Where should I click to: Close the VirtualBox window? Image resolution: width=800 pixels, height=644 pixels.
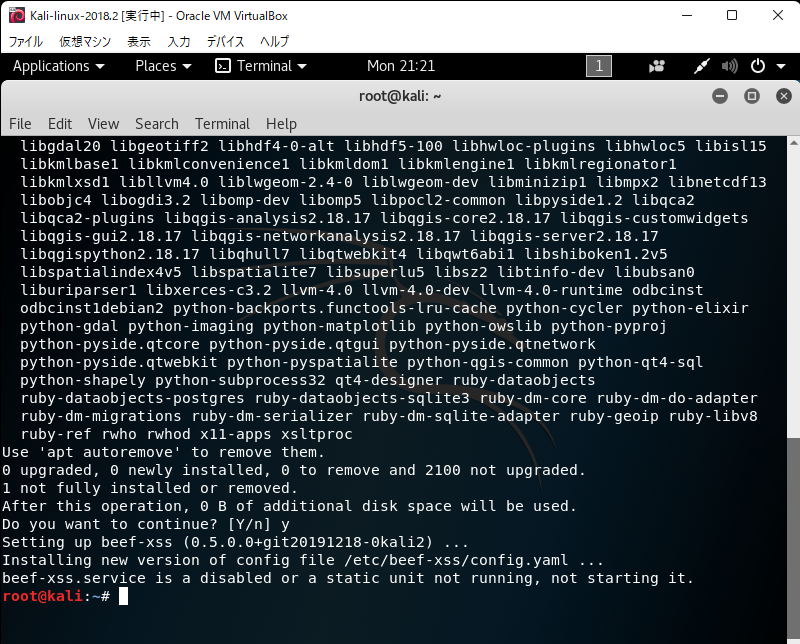click(778, 15)
